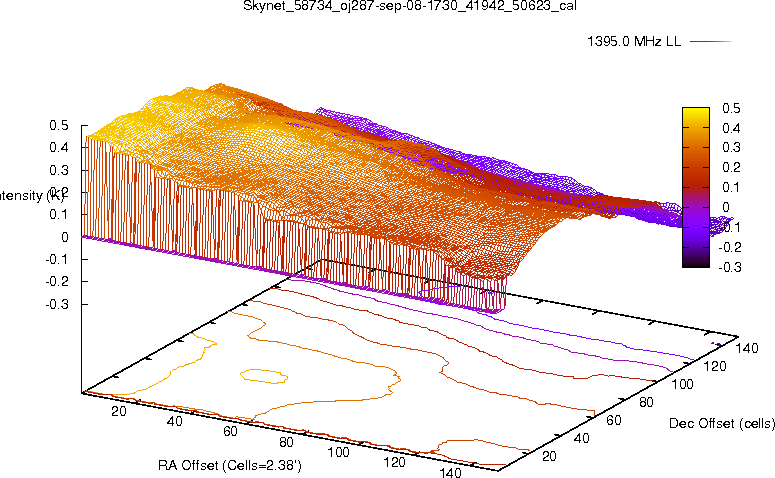
Task: Click the small closed yellow contour on base plane
Action: tap(264, 376)
